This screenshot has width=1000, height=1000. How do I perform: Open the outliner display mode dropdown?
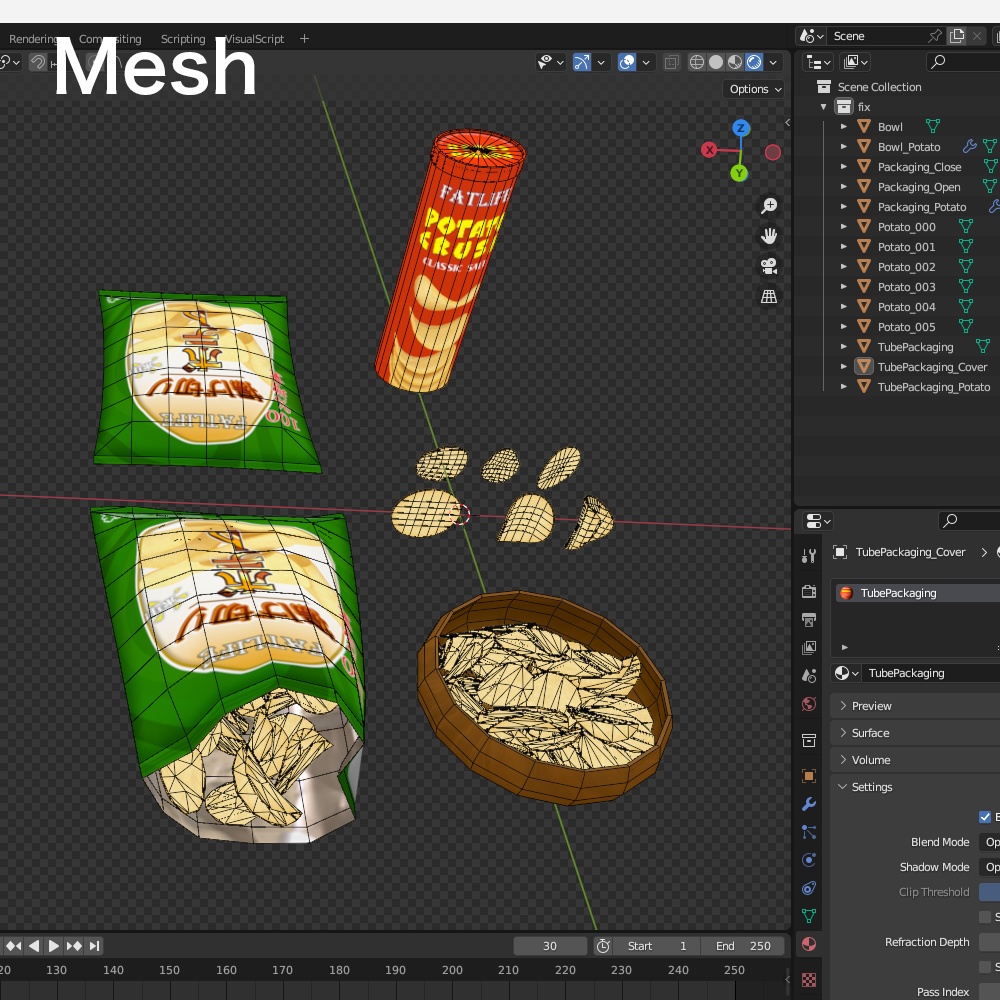coord(818,62)
